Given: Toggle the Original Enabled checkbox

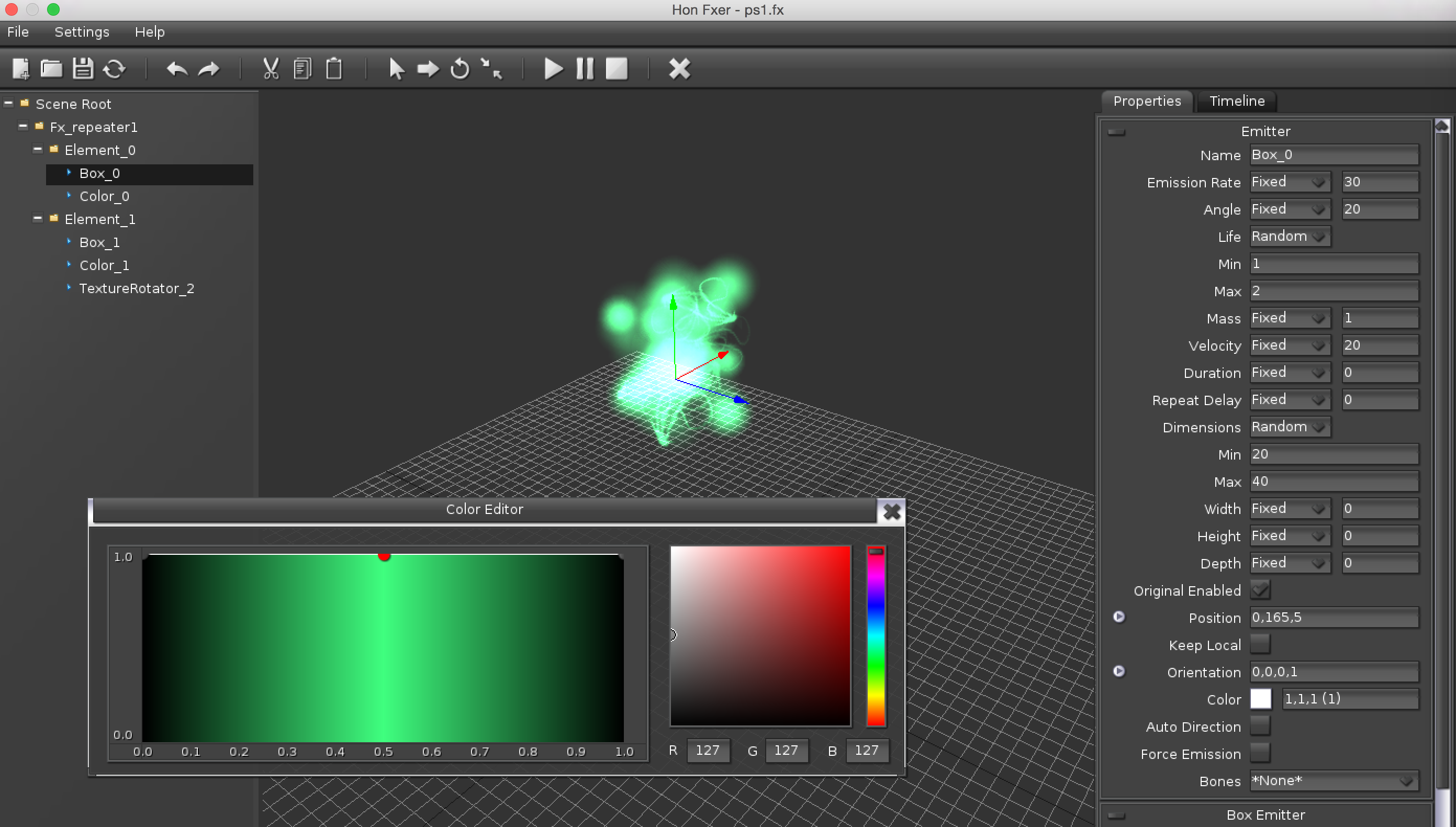Looking at the screenshot, I should (x=1260, y=589).
